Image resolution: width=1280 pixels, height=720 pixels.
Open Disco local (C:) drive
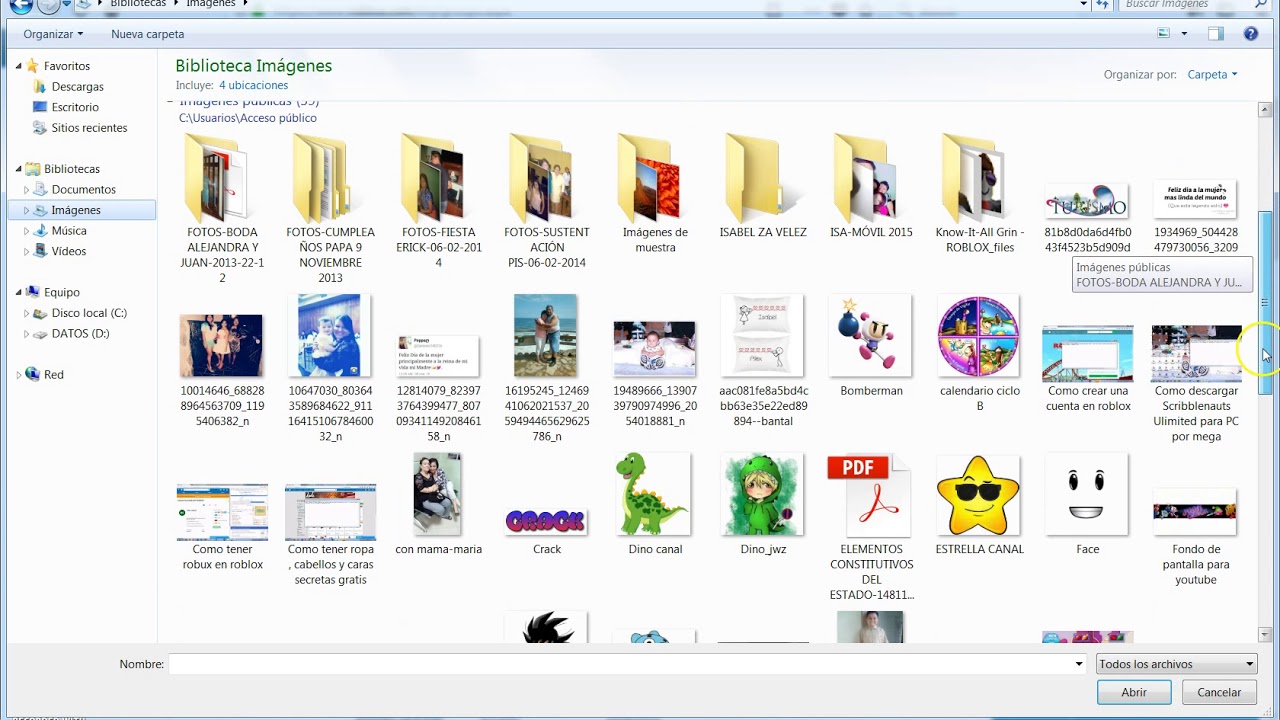pos(89,313)
